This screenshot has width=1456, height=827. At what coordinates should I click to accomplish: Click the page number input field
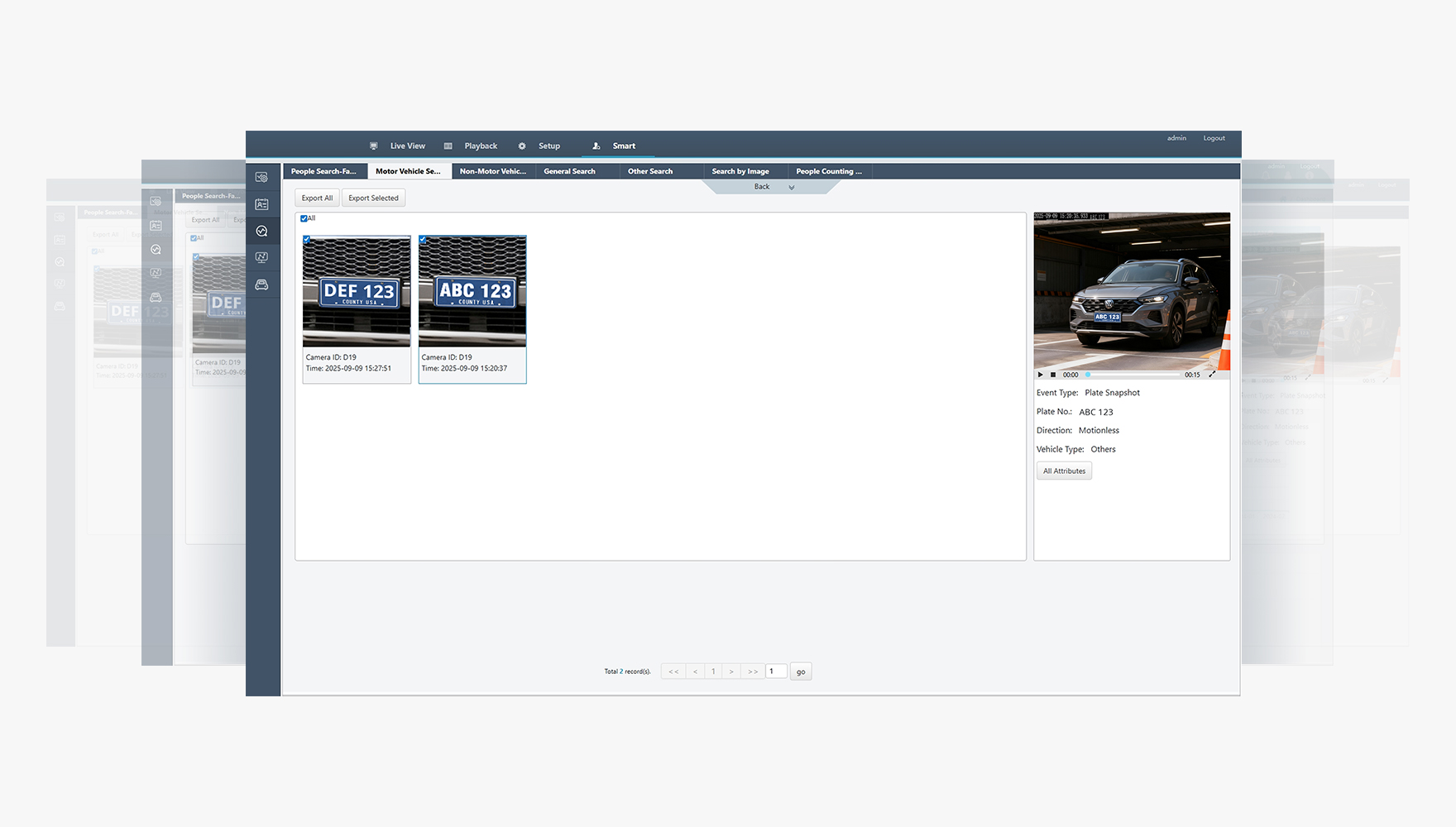(775, 672)
